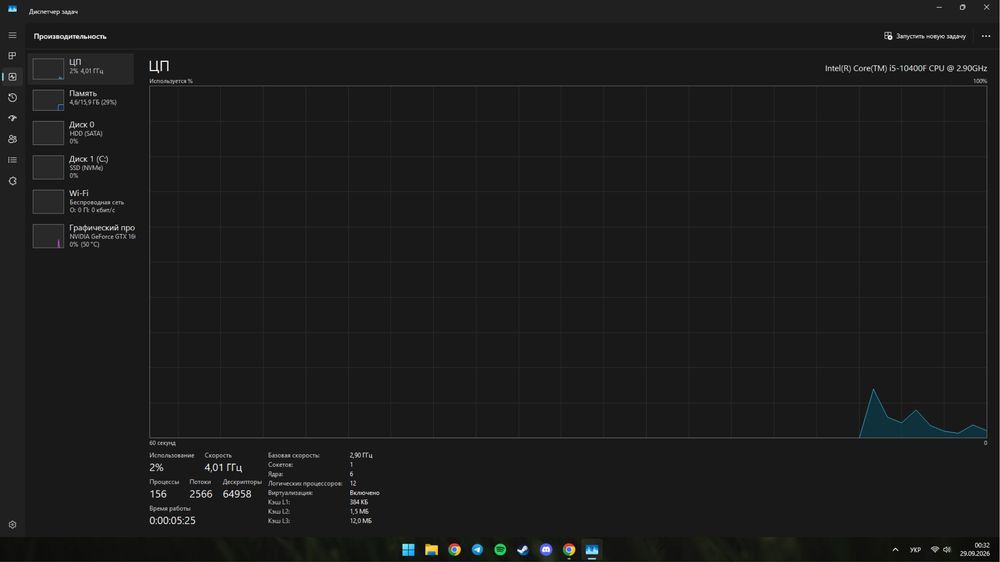
Task: Open the App history page icon
Action: 12,98
